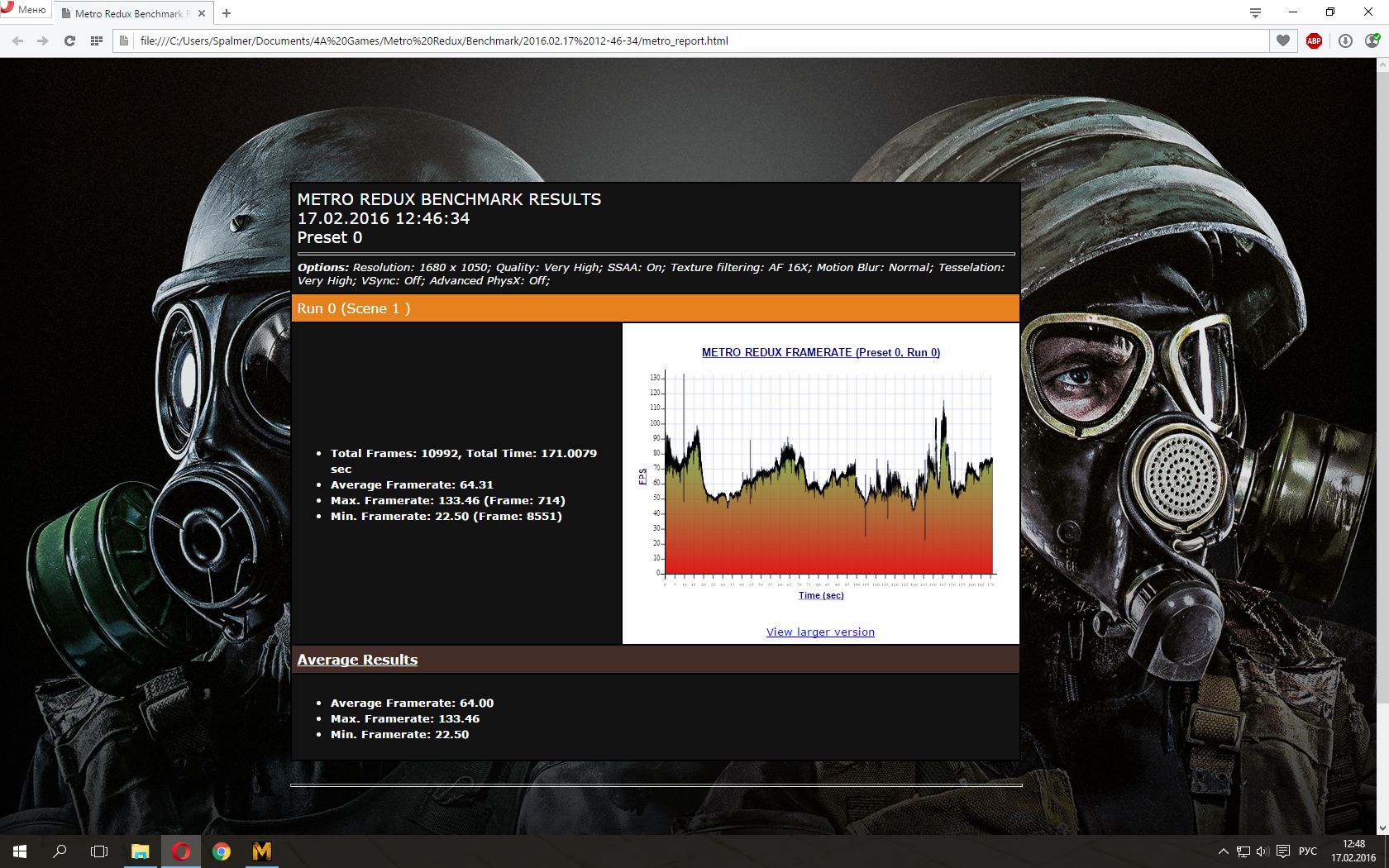Screen dimensions: 1389x868
Task: Click the address bar file URL
Action: [434, 41]
